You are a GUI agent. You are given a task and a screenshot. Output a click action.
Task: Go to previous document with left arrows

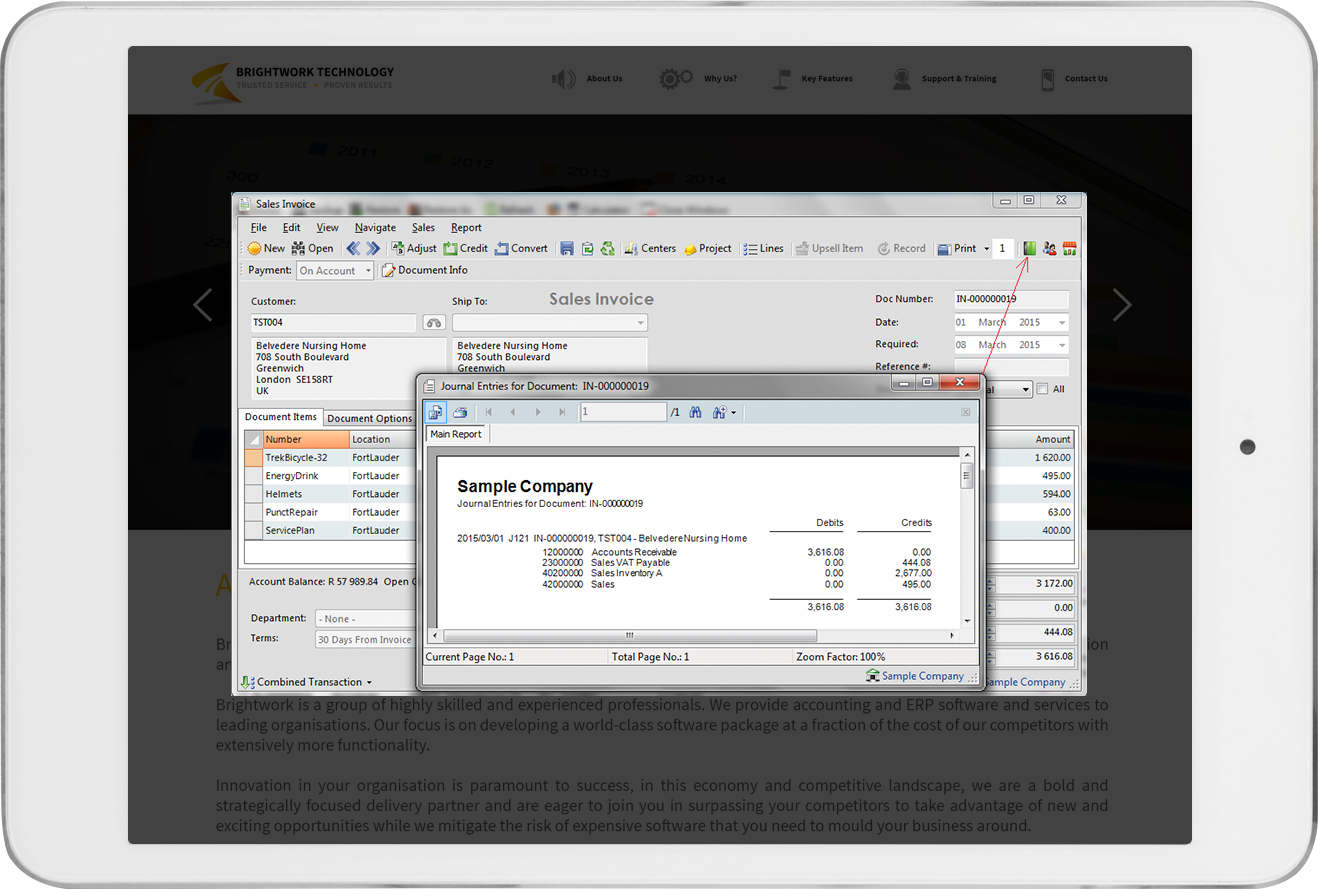353,249
